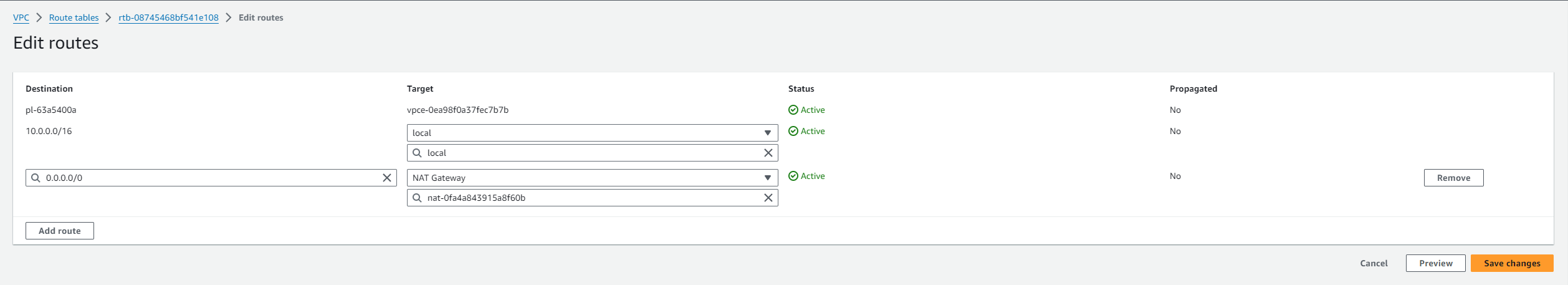Remove the 0.0.0.0/0 route
The width and height of the screenshot is (1568, 285).
1453,178
